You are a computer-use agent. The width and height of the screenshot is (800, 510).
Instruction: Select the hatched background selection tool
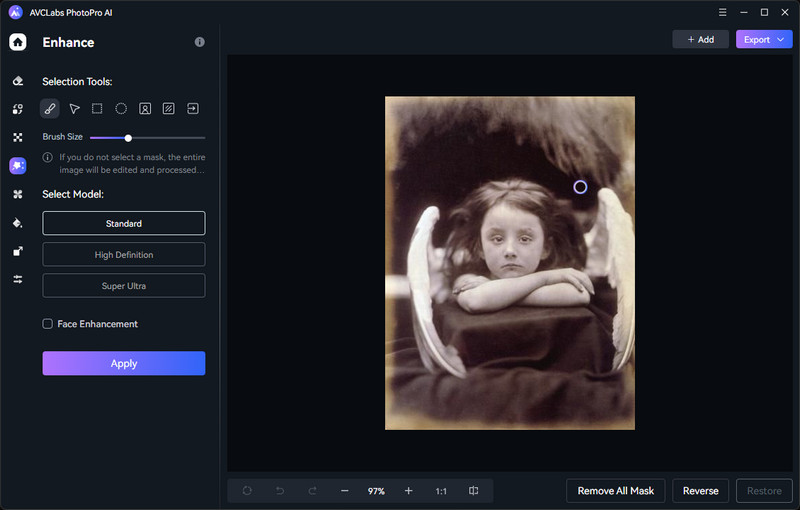(x=168, y=109)
